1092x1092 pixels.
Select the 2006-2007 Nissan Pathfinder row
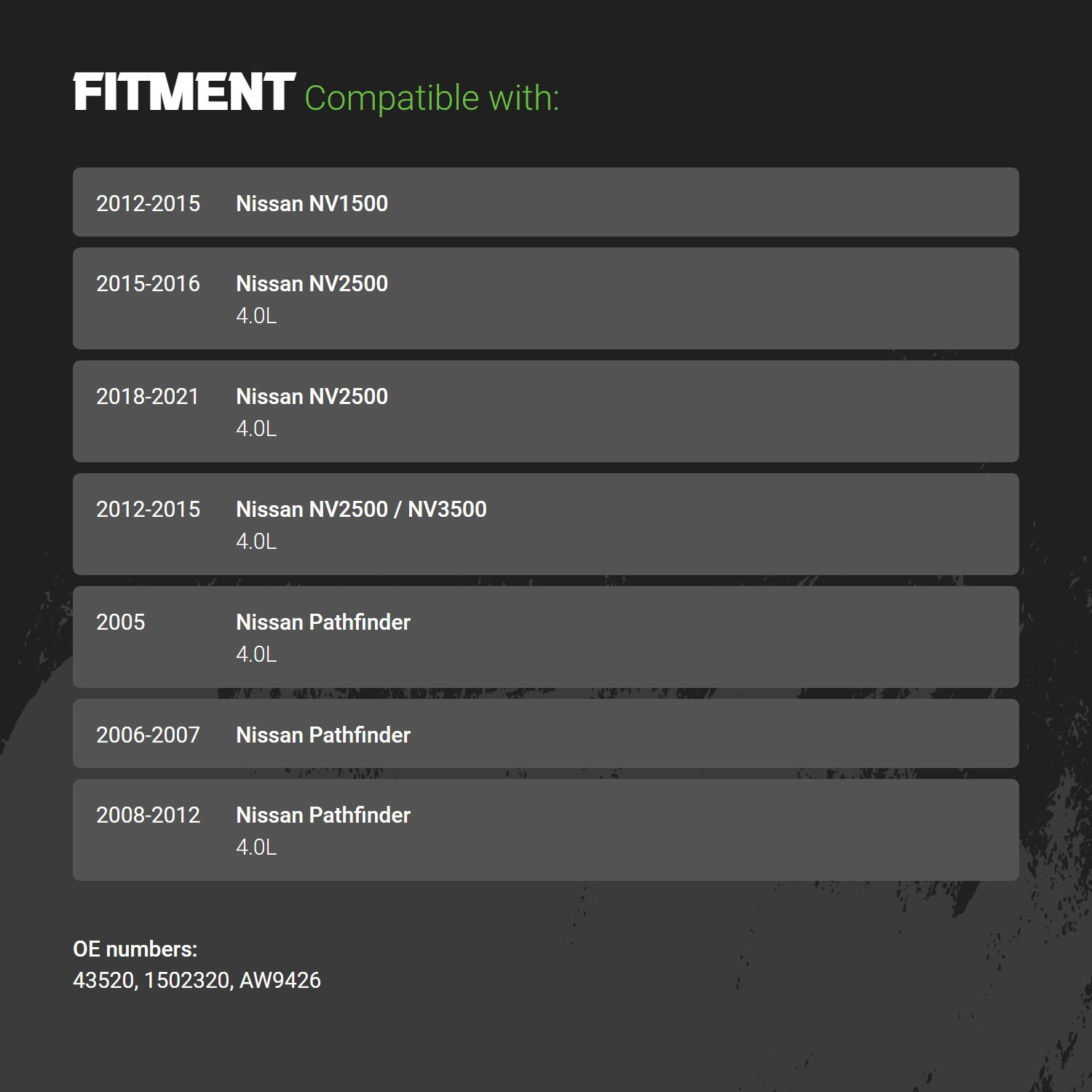[x=546, y=733]
